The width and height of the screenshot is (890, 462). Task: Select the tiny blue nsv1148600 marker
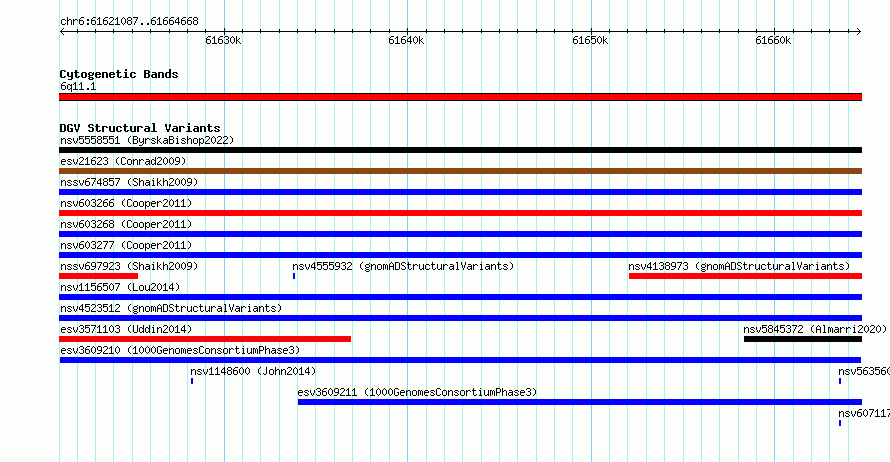click(x=192, y=381)
